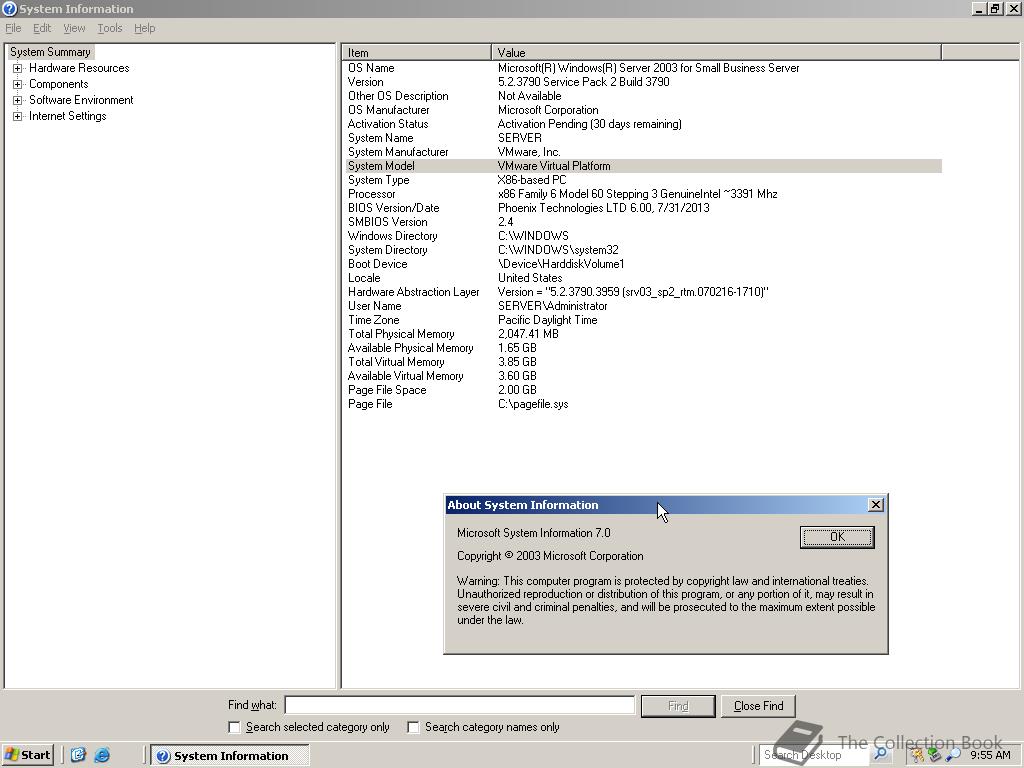Click the Search Desktop magnifier icon
The height and width of the screenshot is (768, 1024).
(x=880, y=755)
